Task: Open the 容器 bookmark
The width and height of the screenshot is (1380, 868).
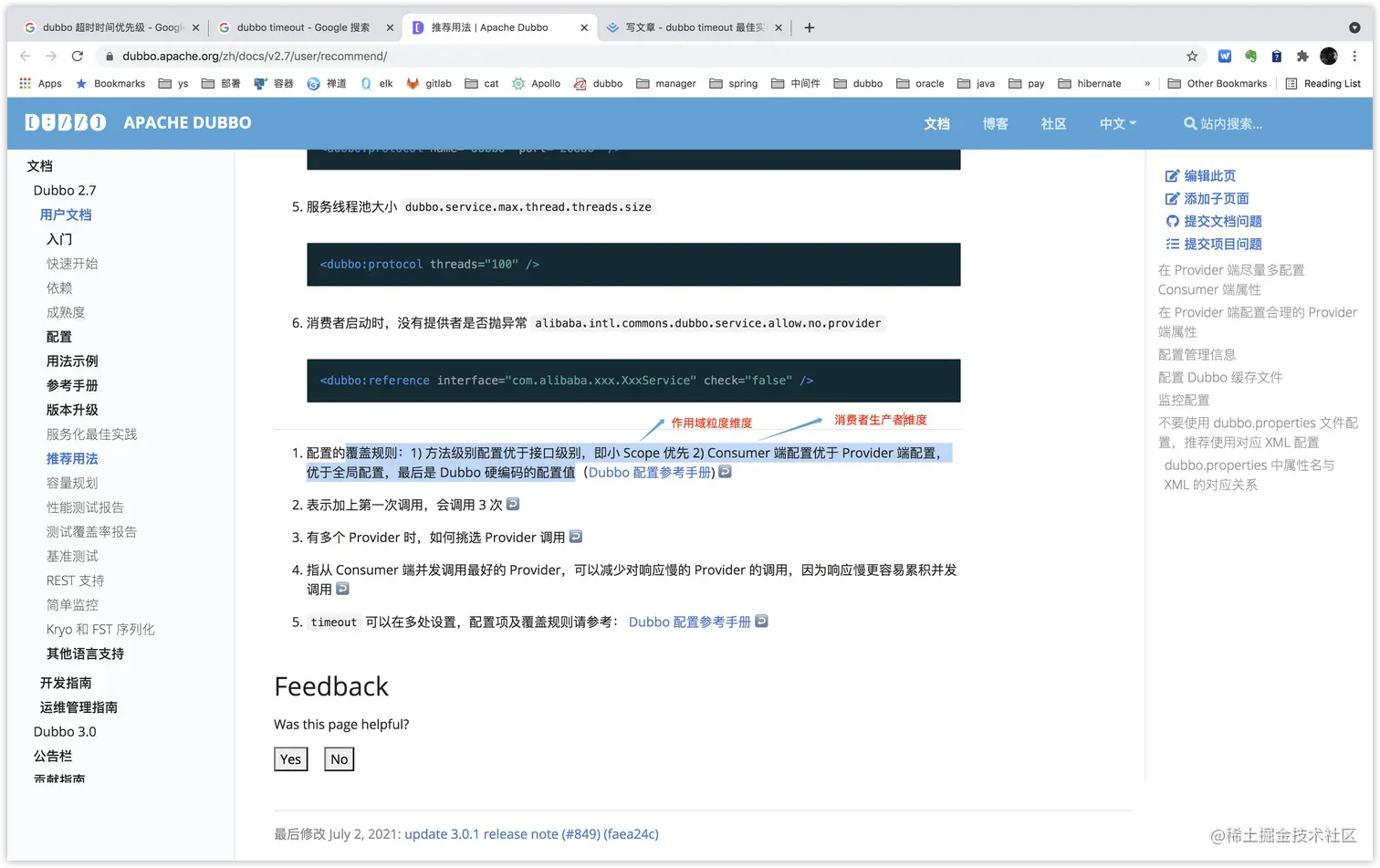Action: pyautogui.click(x=273, y=83)
